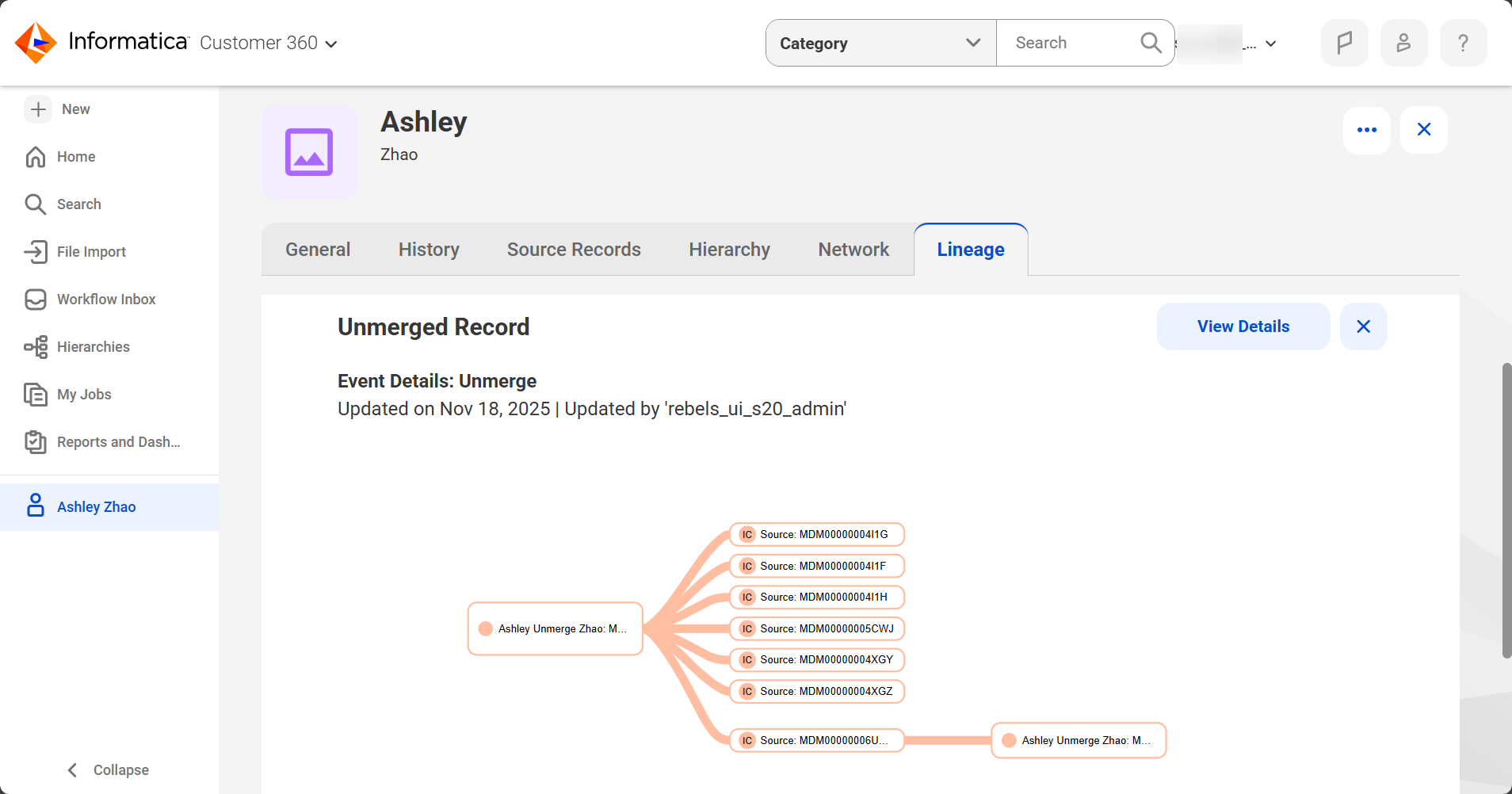Collapse the sidebar navigation
The width and height of the screenshot is (1512, 794).
coord(108,770)
